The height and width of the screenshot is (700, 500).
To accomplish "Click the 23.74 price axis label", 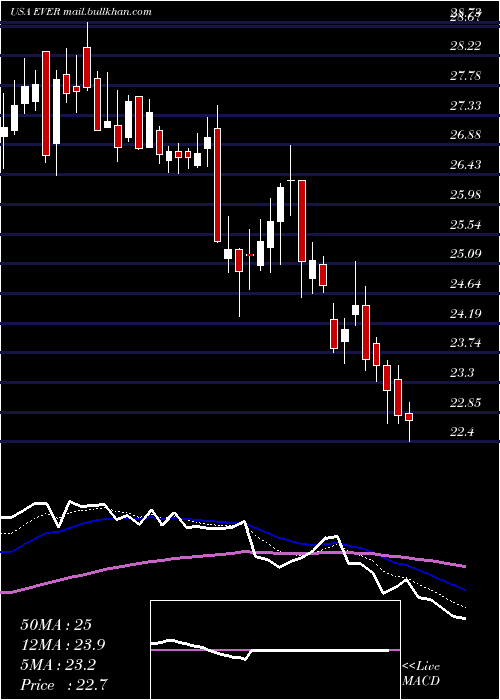I will click(466, 343).
